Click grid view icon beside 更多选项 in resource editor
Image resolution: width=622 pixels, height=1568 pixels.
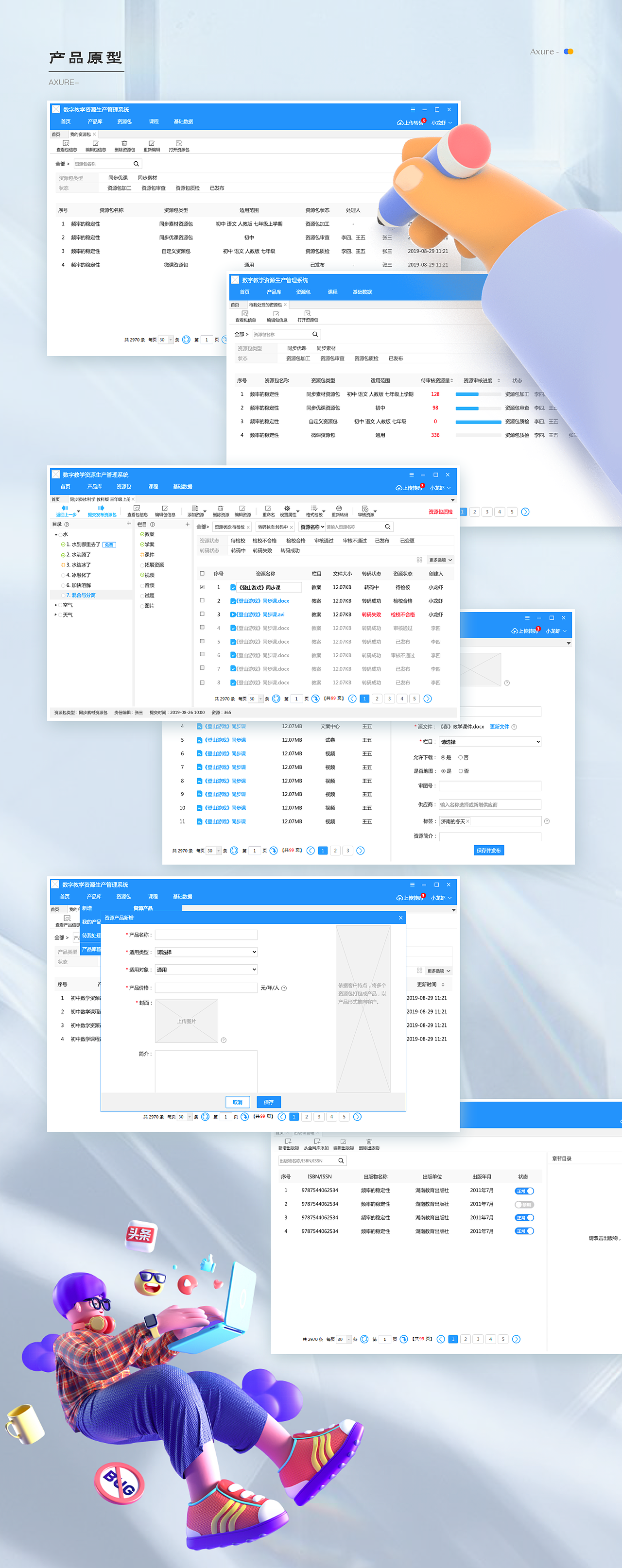(419, 560)
